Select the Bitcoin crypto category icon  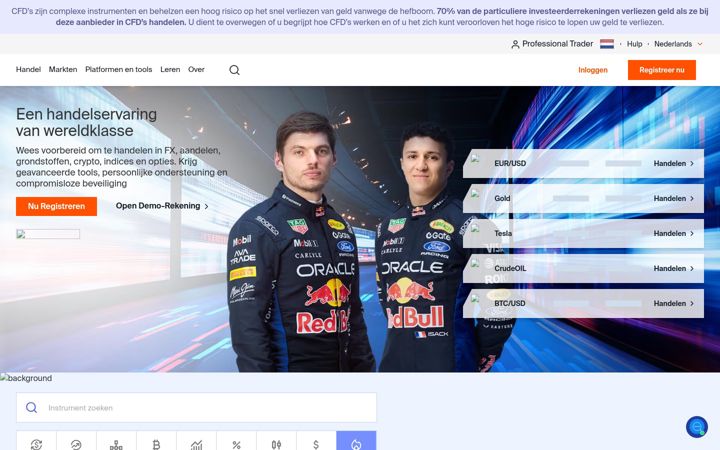coord(156,444)
